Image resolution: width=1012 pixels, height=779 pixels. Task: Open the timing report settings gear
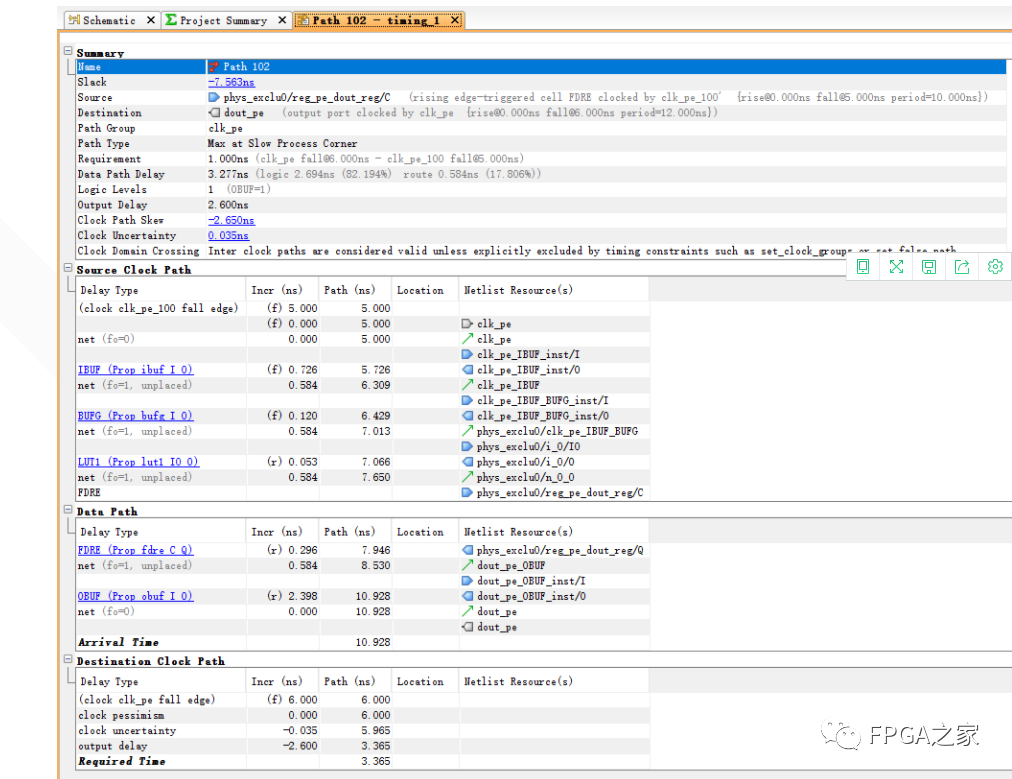[x=994, y=267]
